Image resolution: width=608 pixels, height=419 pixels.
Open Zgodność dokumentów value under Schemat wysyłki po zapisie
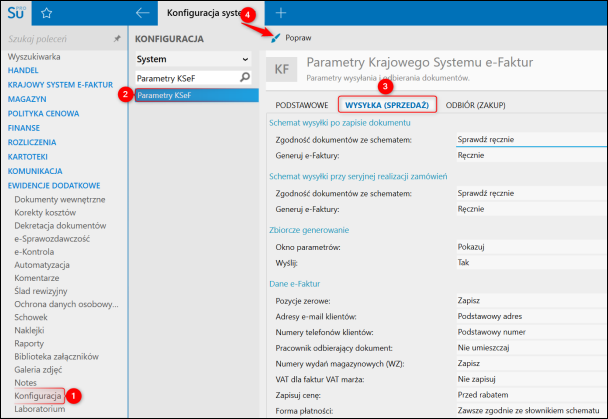pos(531,140)
